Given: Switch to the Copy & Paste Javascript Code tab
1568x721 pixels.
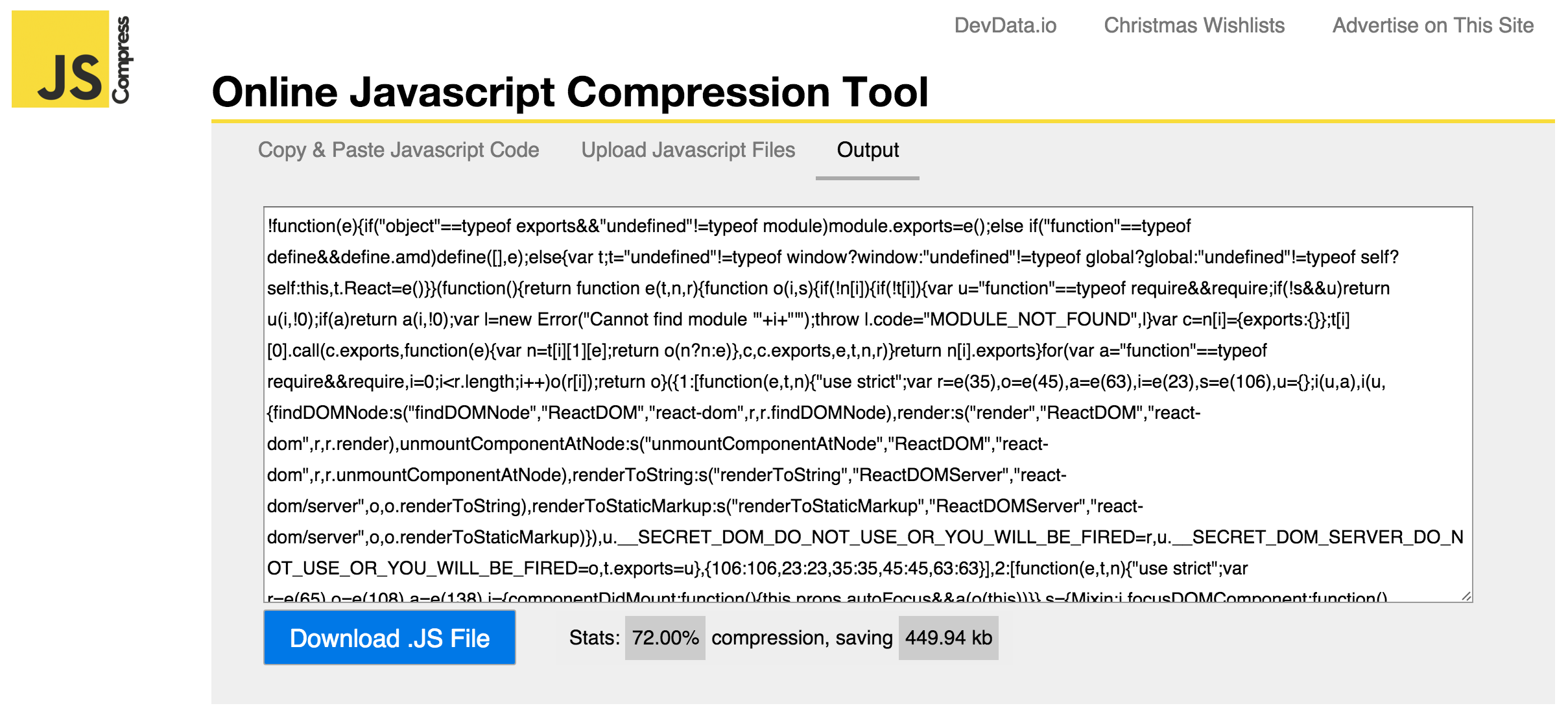Looking at the screenshot, I should coord(398,150).
